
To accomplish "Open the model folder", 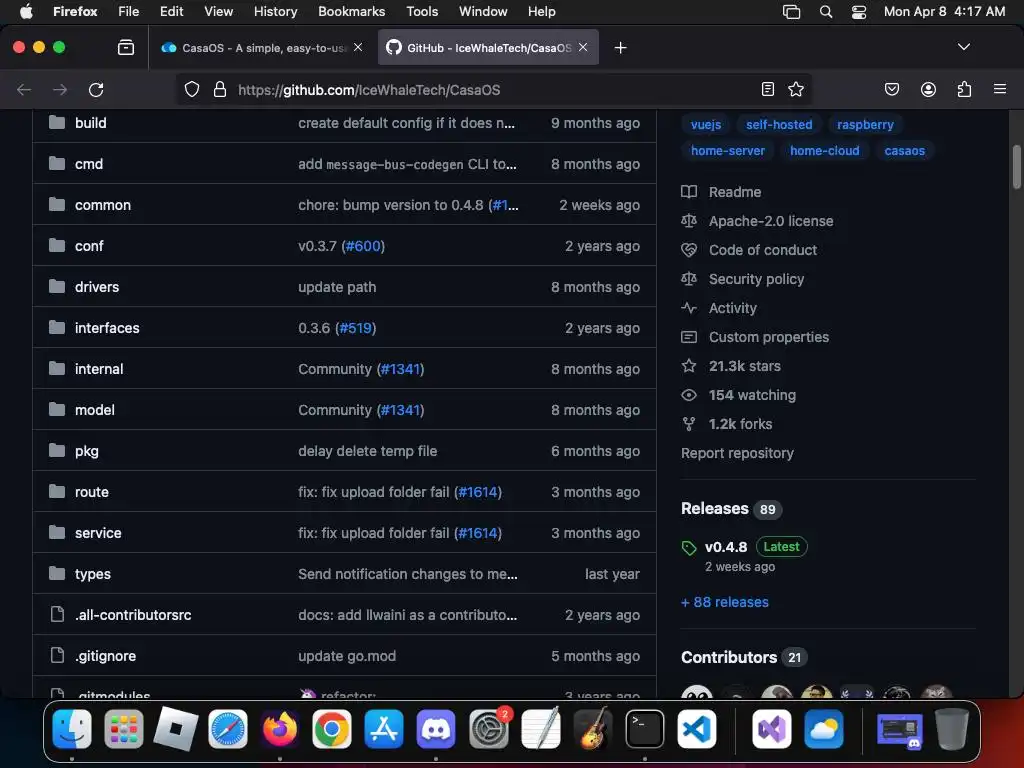I will pyautogui.click(x=95, y=410).
